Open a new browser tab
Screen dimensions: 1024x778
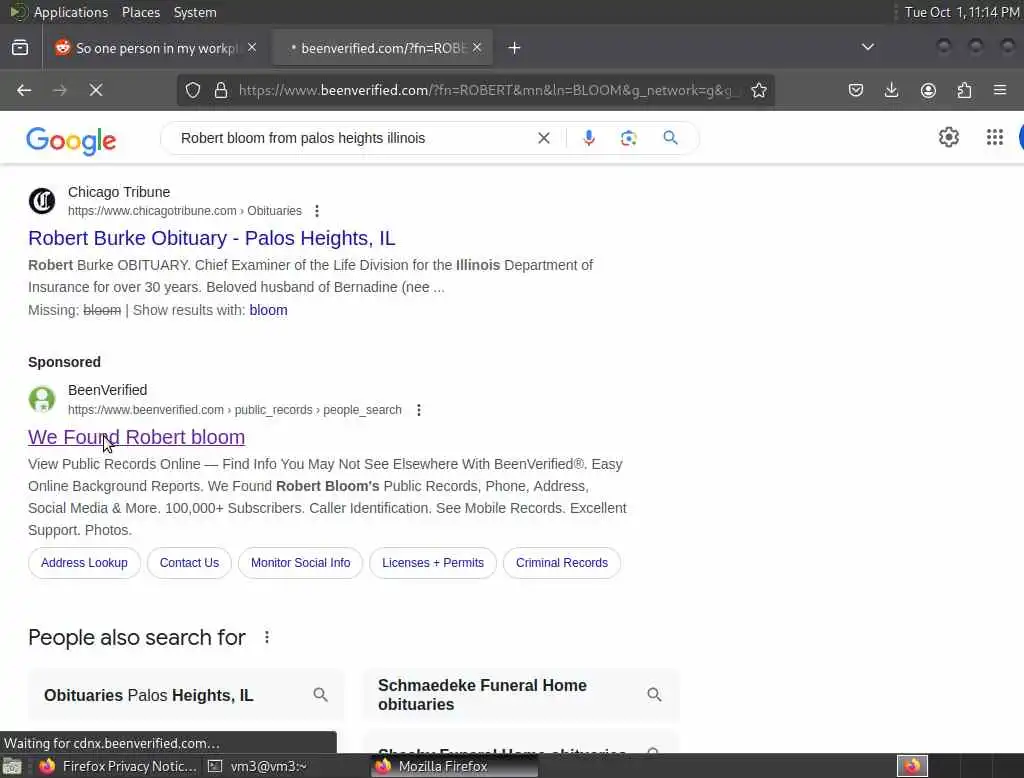coord(515,48)
